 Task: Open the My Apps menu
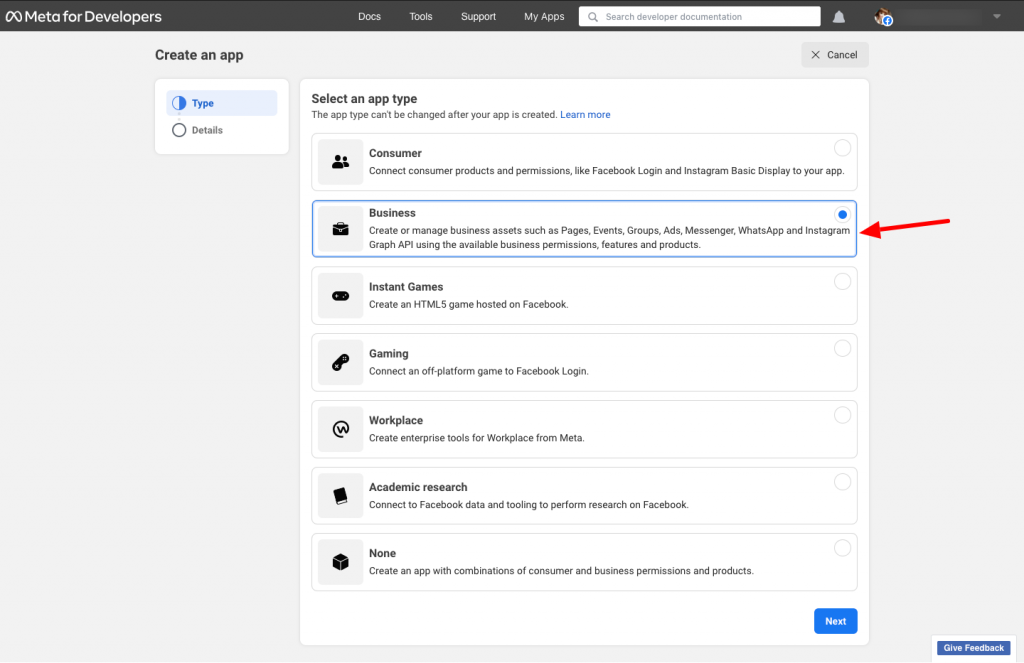(544, 17)
